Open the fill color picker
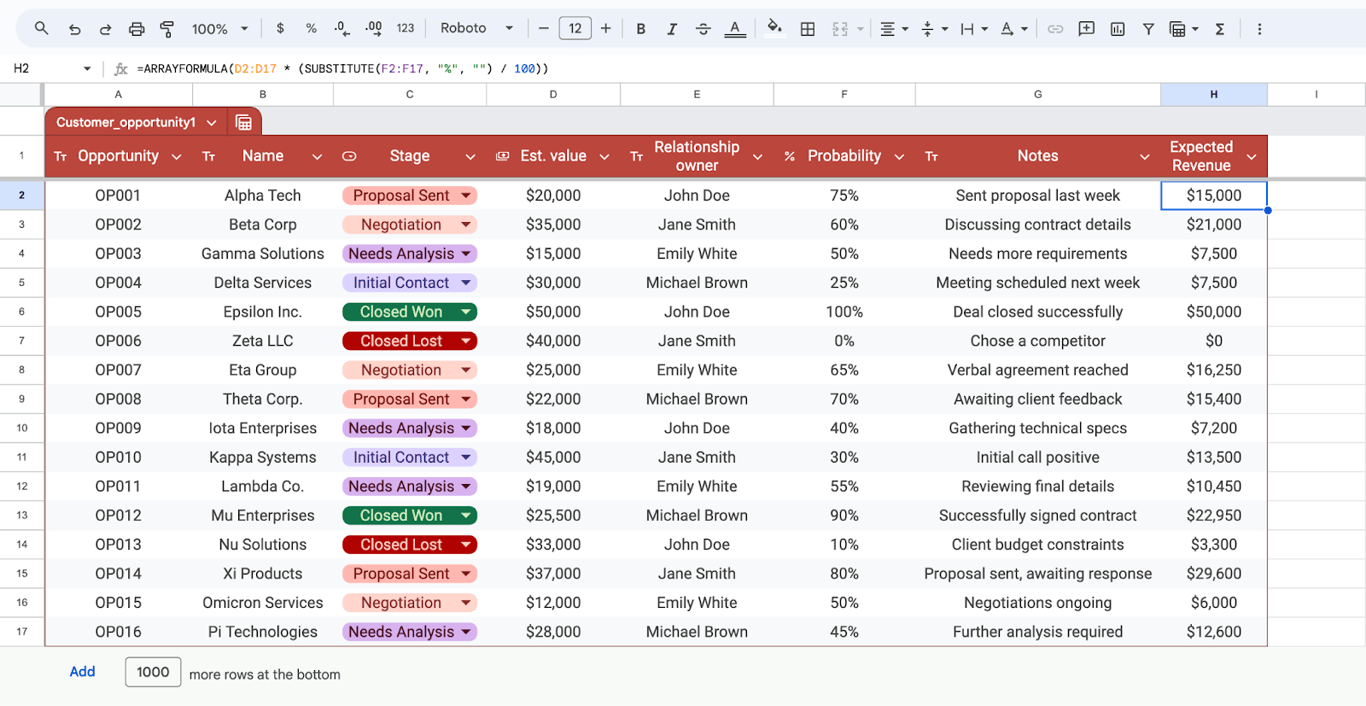Image resolution: width=1366 pixels, height=706 pixels. tap(774, 29)
